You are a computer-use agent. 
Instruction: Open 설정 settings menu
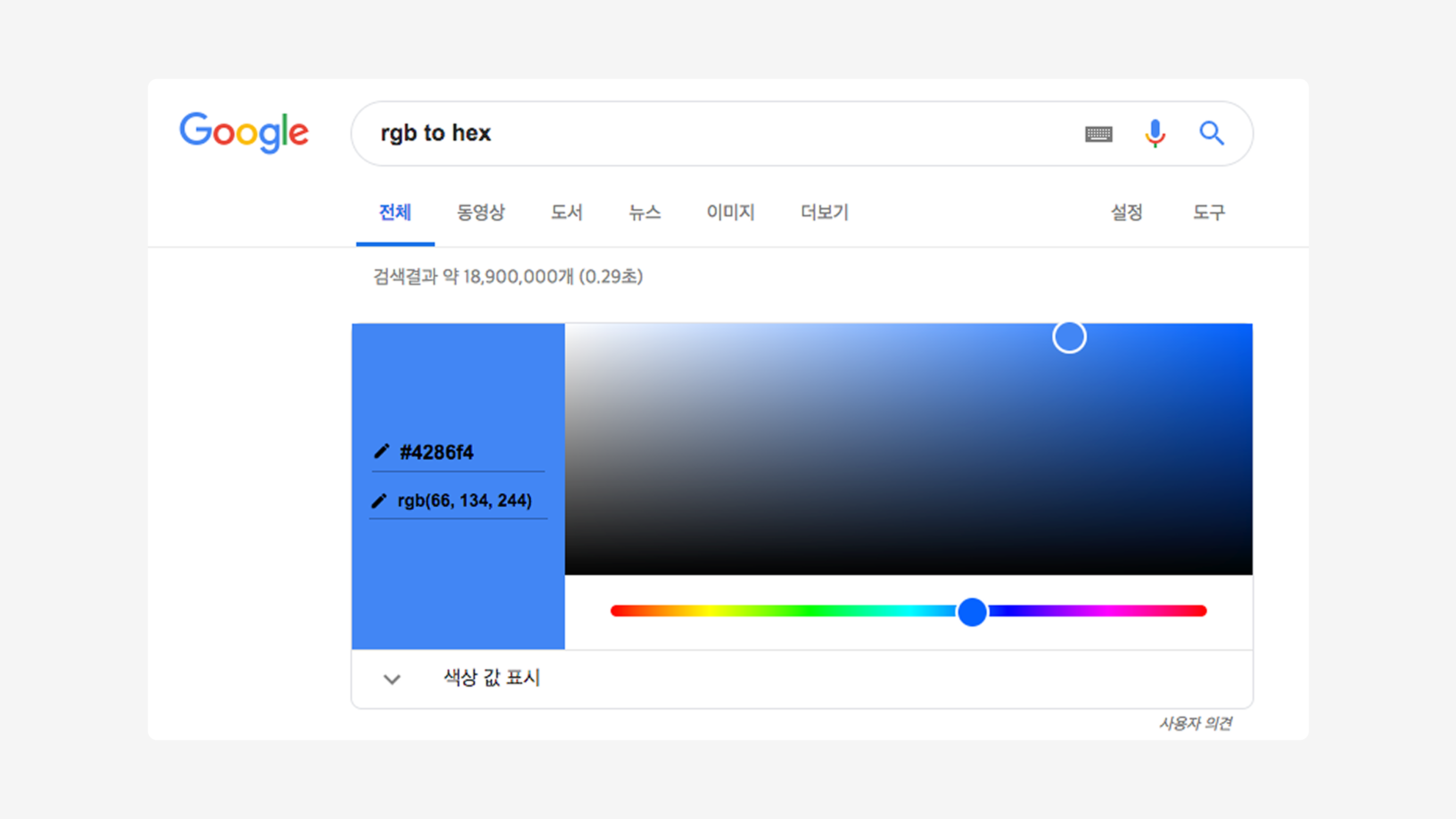pos(1127,212)
